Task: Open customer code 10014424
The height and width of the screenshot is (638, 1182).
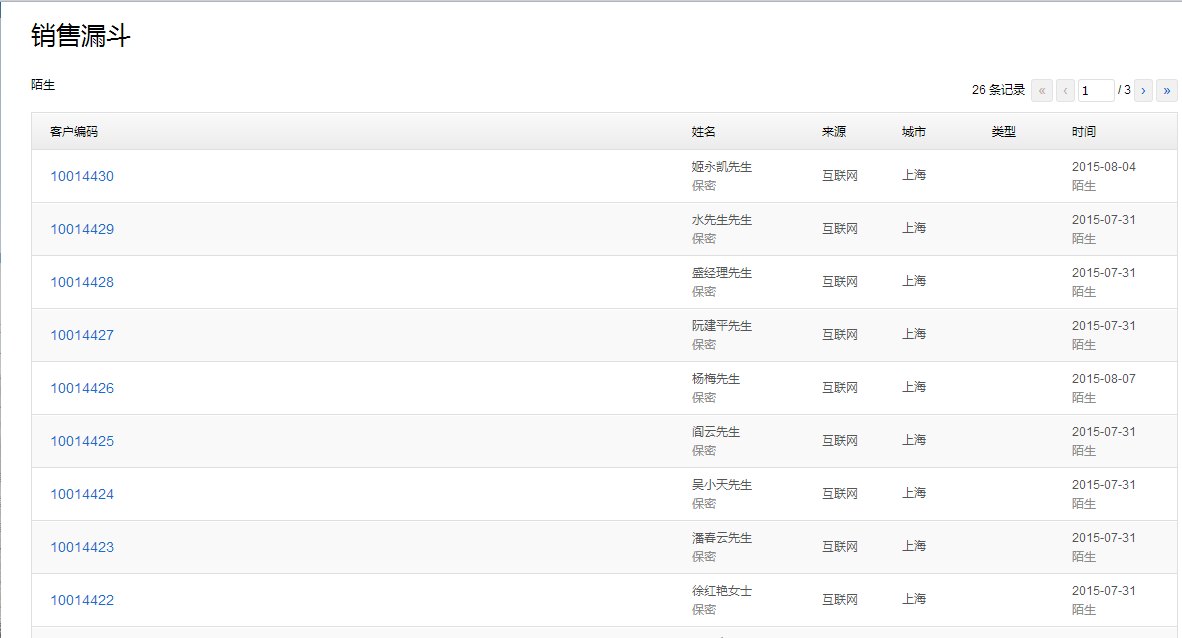Action: (x=82, y=494)
